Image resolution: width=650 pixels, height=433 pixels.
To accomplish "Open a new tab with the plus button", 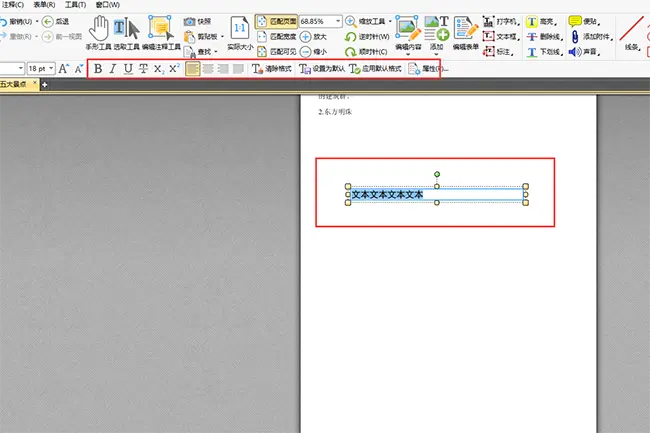I will pyautogui.click(x=44, y=85).
